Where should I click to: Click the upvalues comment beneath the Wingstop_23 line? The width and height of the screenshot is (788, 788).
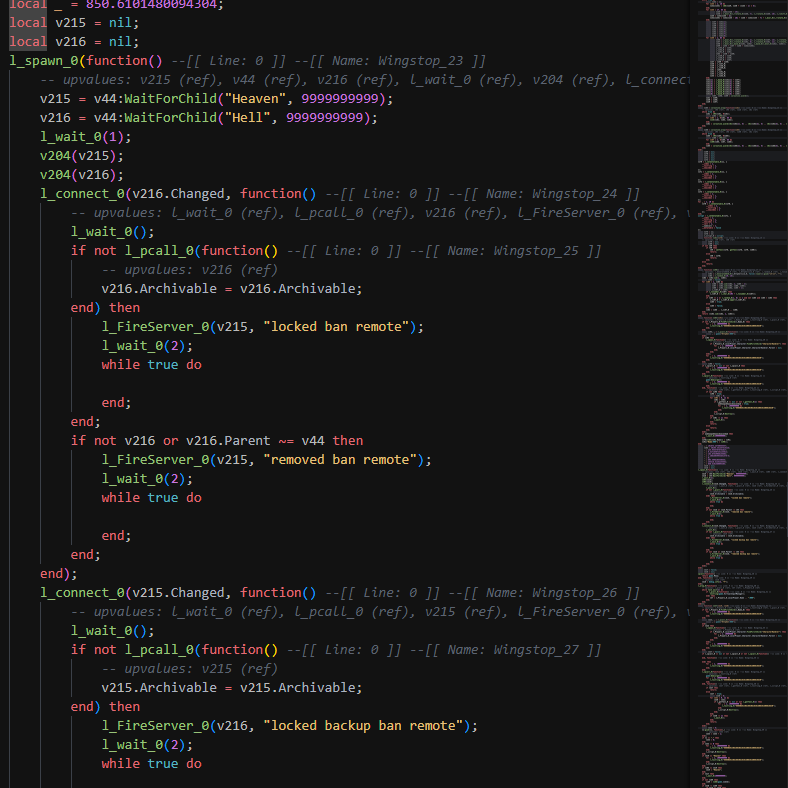coord(364,80)
